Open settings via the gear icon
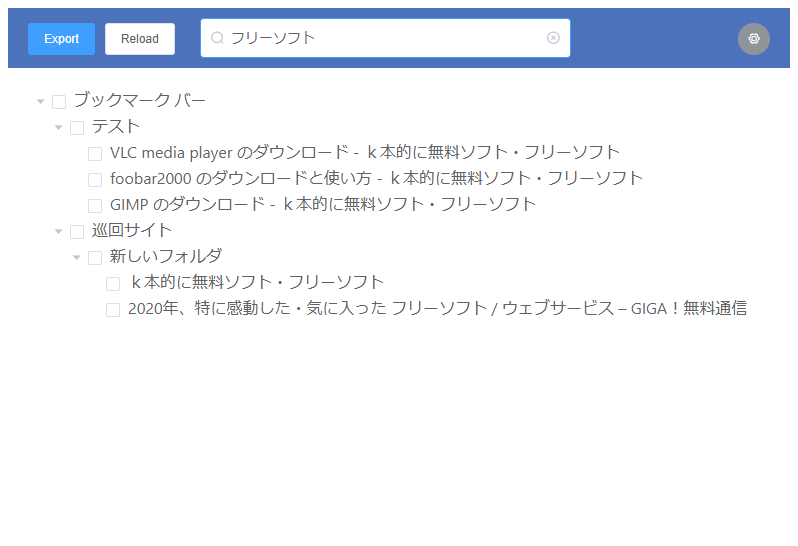 pos(754,39)
